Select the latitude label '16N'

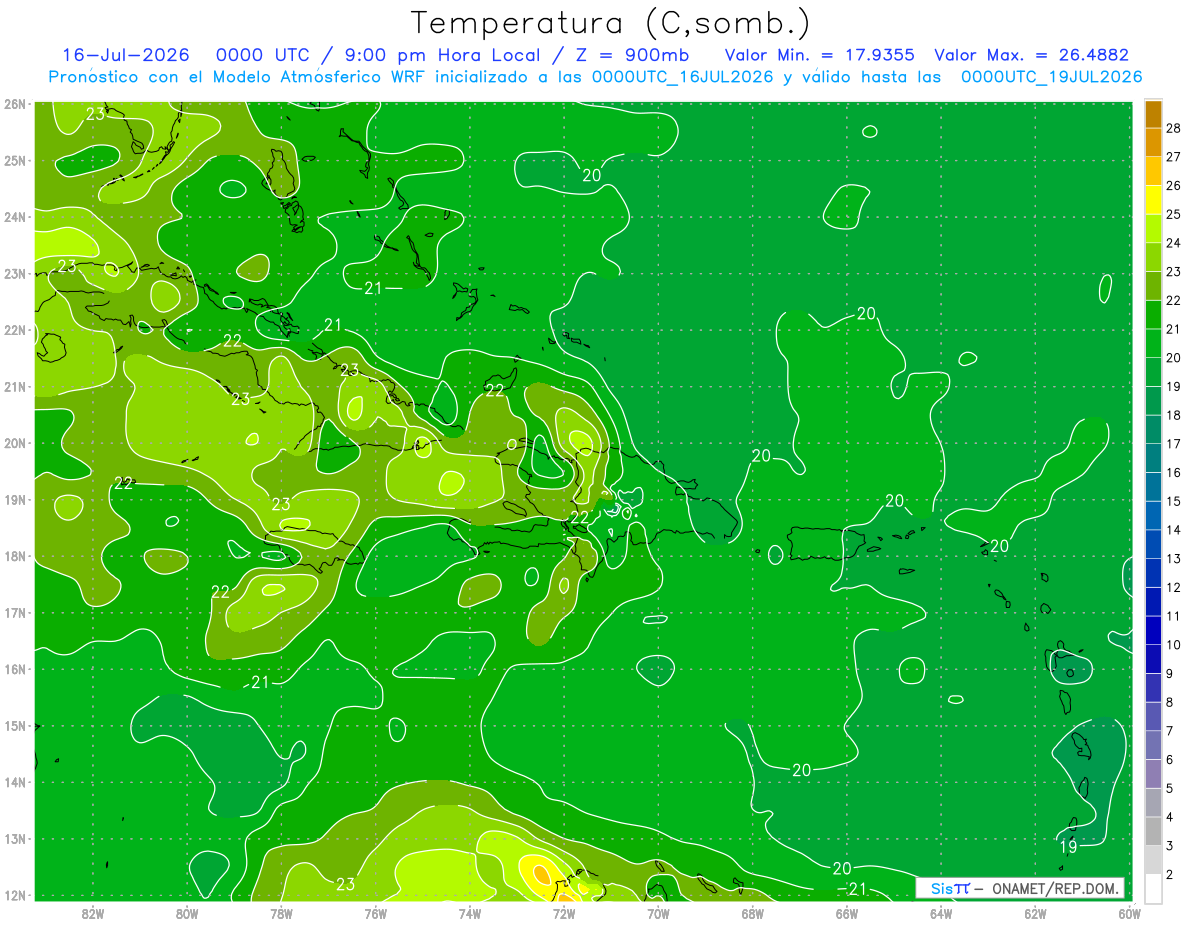pyautogui.click(x=14, y=669)
